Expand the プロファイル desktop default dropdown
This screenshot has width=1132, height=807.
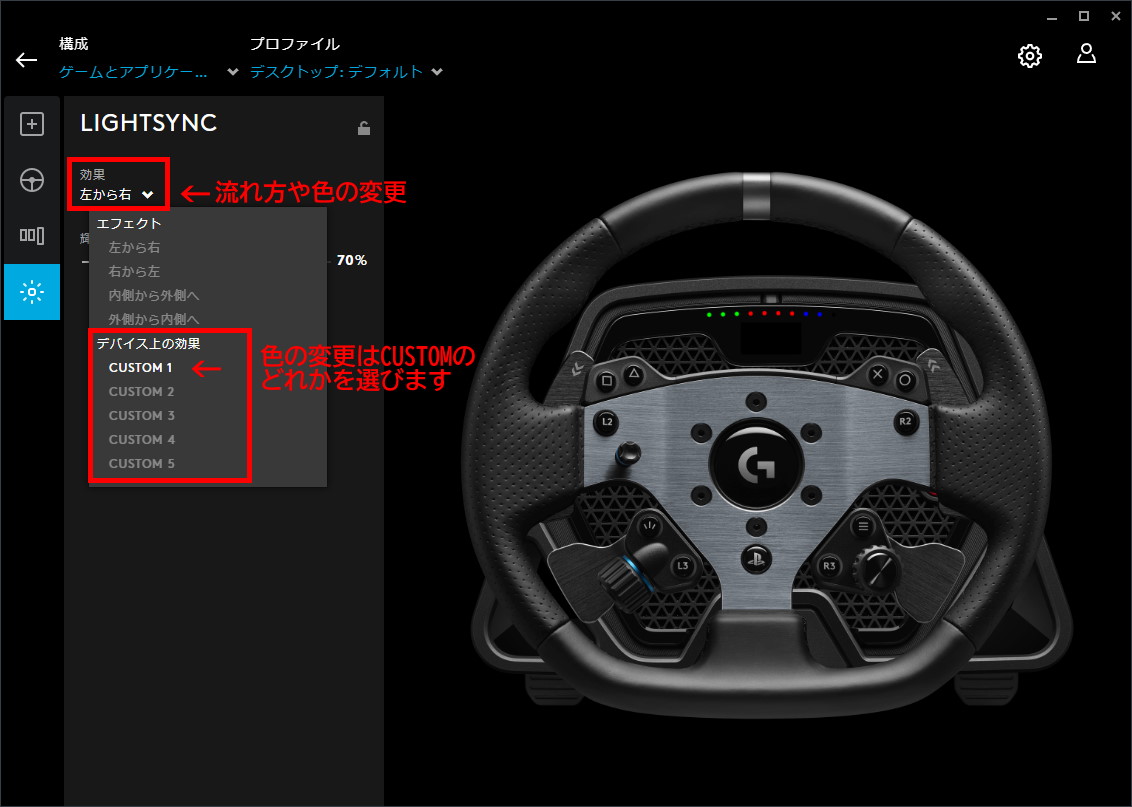(x=347, y=71)
